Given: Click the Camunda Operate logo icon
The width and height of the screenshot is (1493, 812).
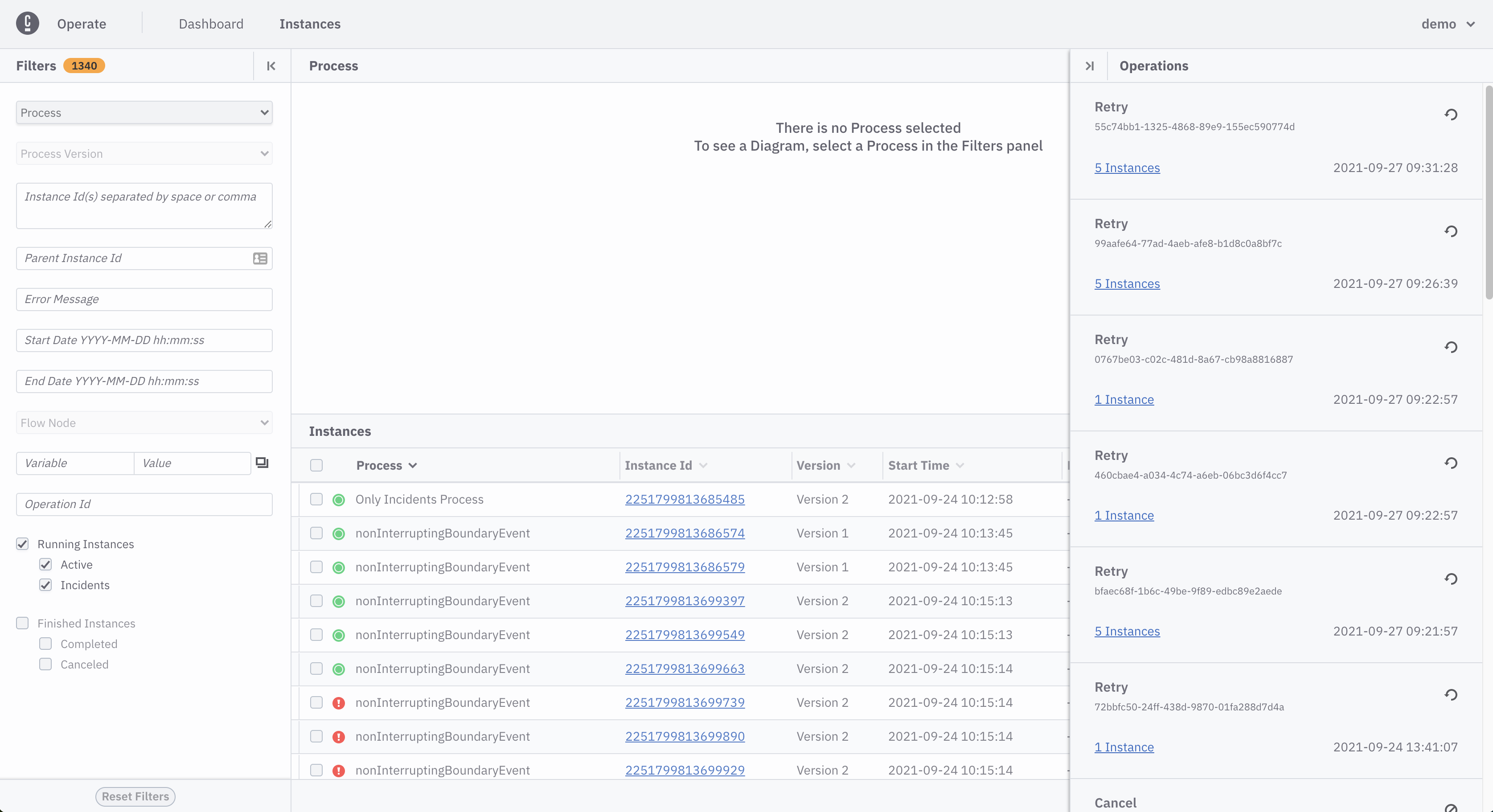Looking at the screenshot, I should click(27, 24).
